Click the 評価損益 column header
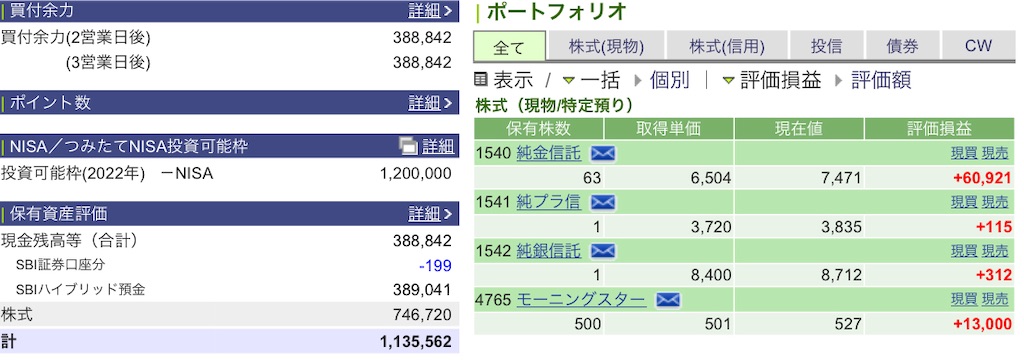This screenshot has width=1024, height=360. coord(939,129)
